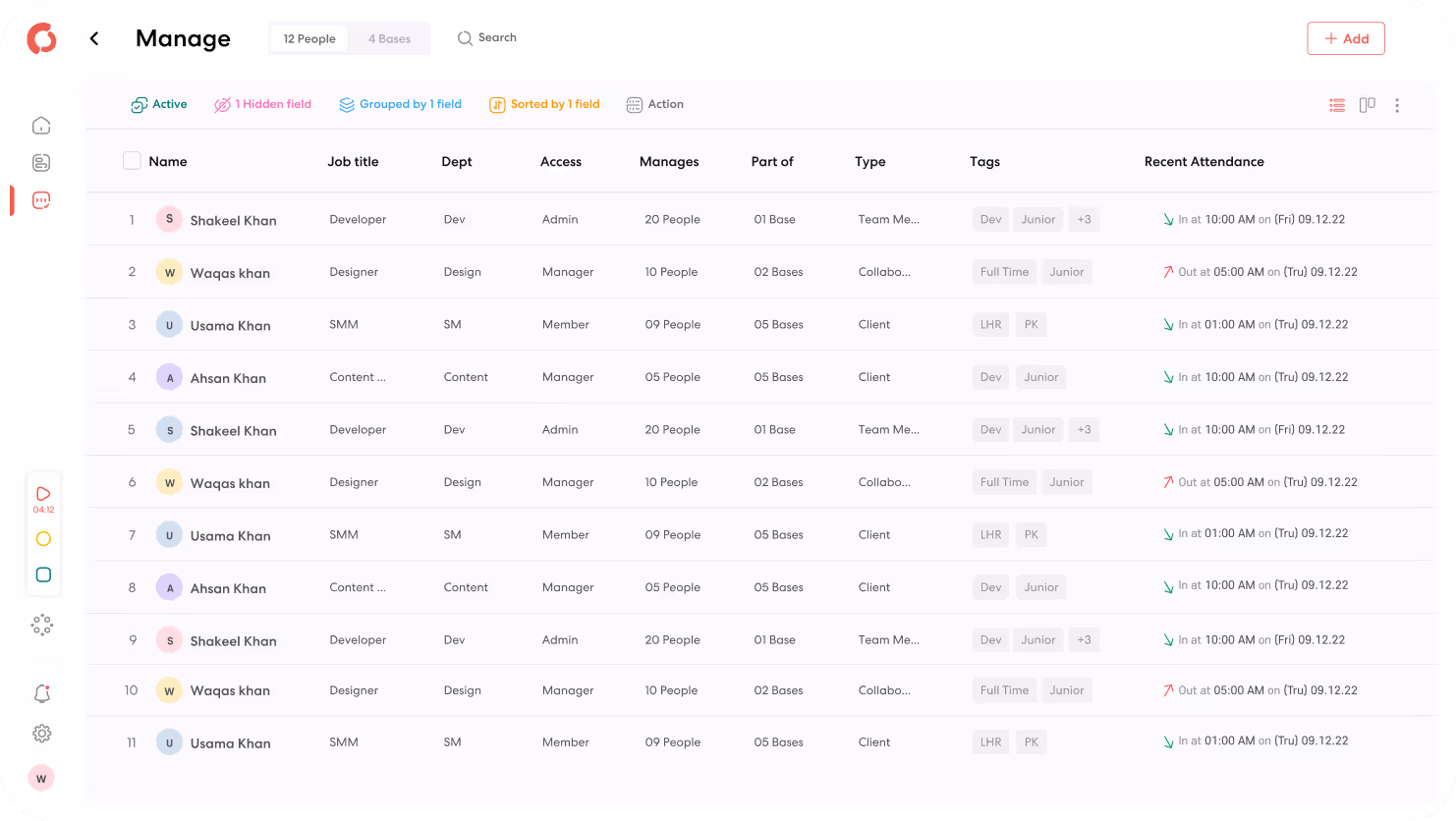Click the Add button

click(x=1346, y=38)
